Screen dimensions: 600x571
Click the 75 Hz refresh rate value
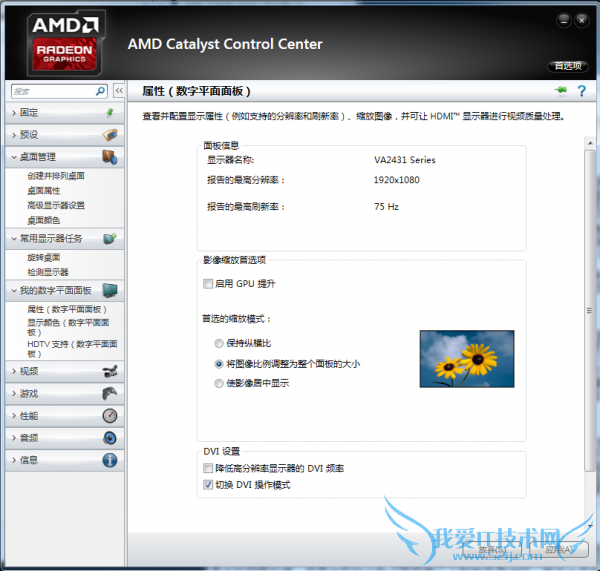tap(386, 207)
